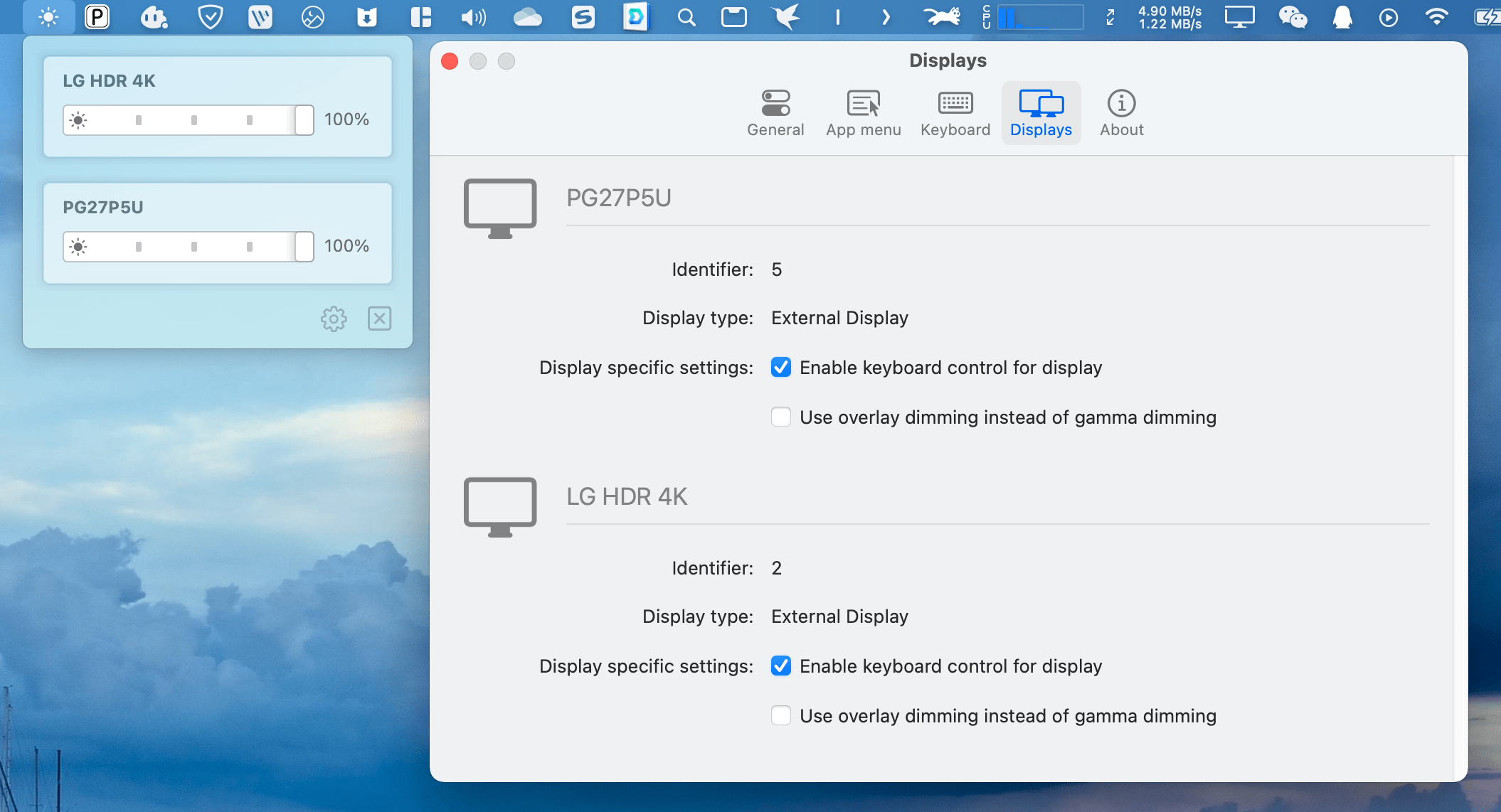Click the bird menu bar icon
Image resolution: width=1501 pixels, height=812 pixels.
(x=787, y=17)
